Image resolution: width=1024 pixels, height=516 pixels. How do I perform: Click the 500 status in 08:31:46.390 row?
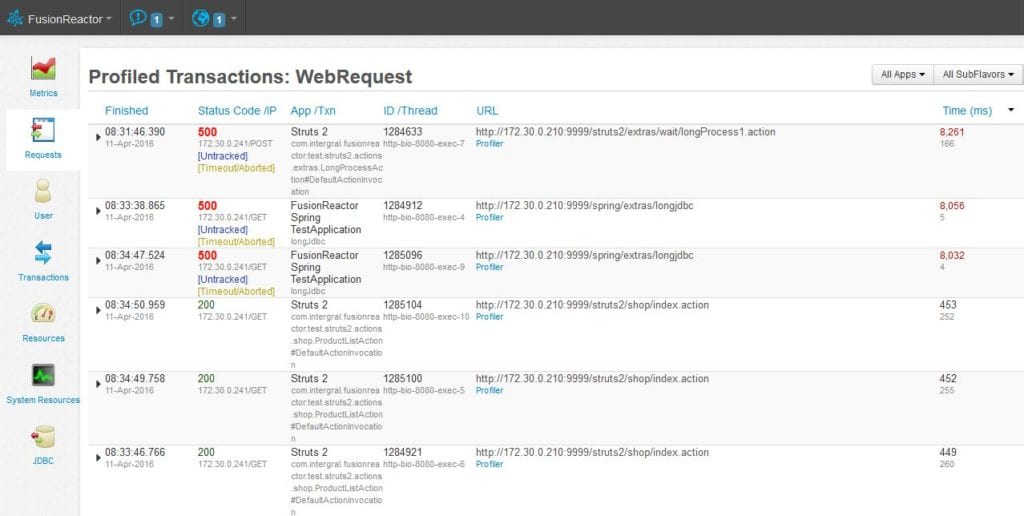207,133
